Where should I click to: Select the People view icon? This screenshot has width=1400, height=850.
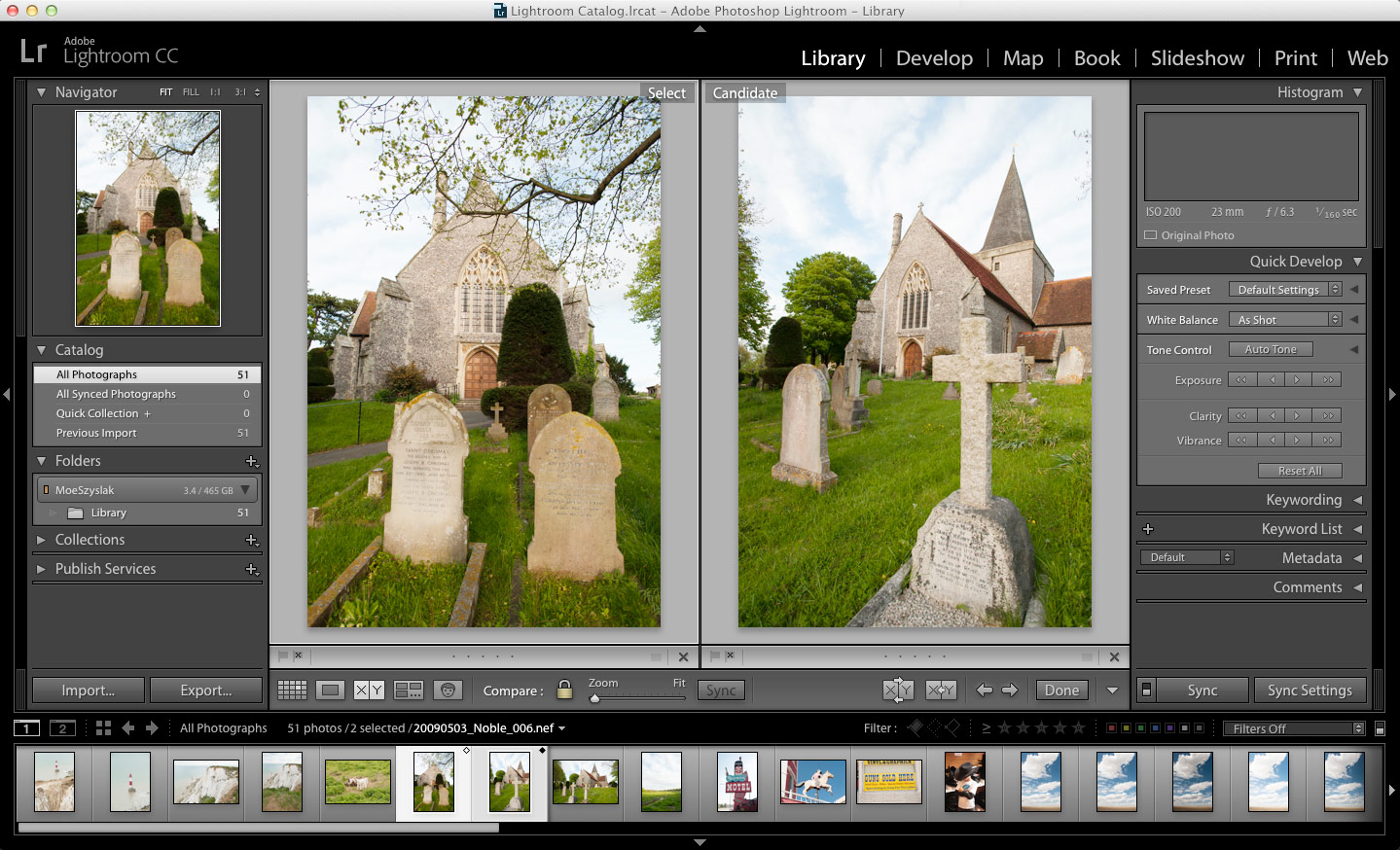tap(447, 690)
